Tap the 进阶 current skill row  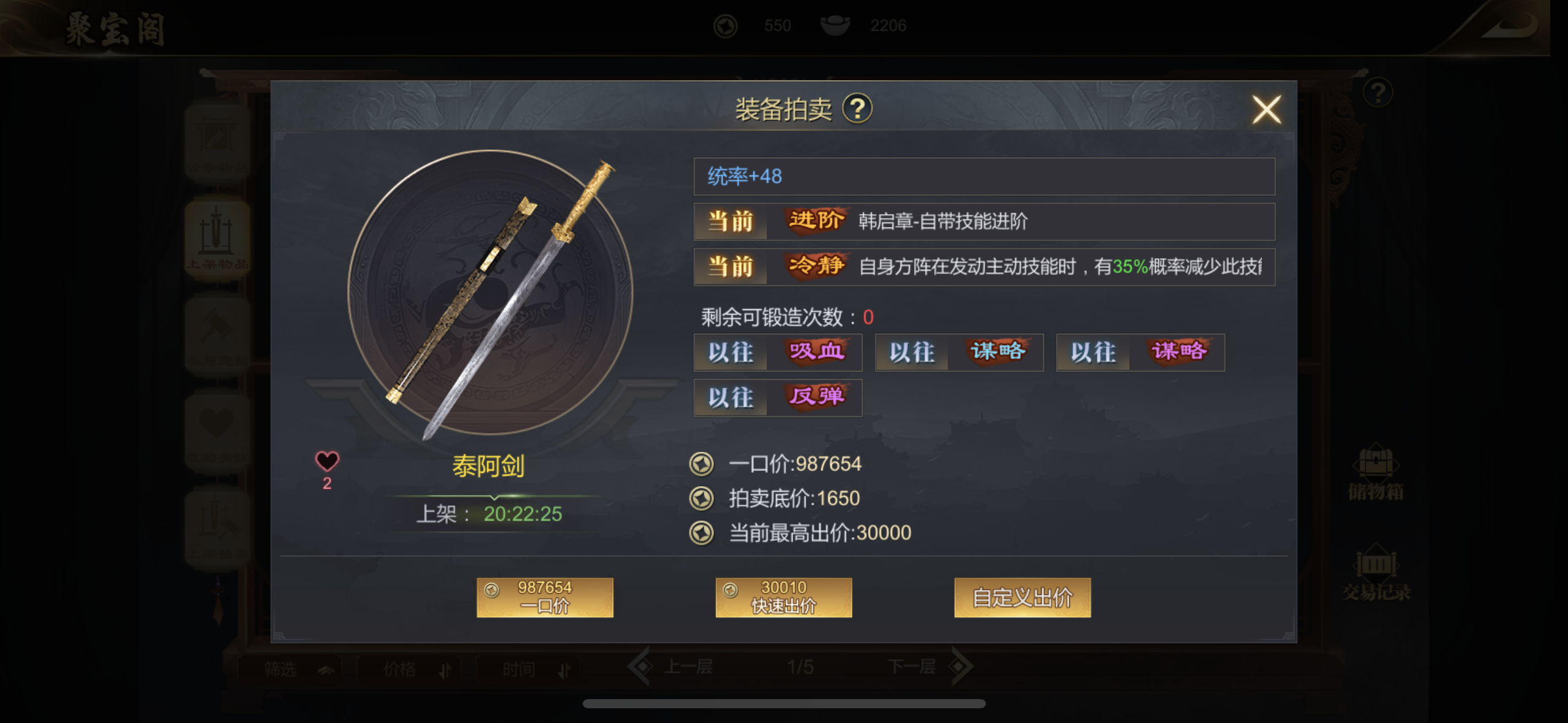[x=984, y=221]
